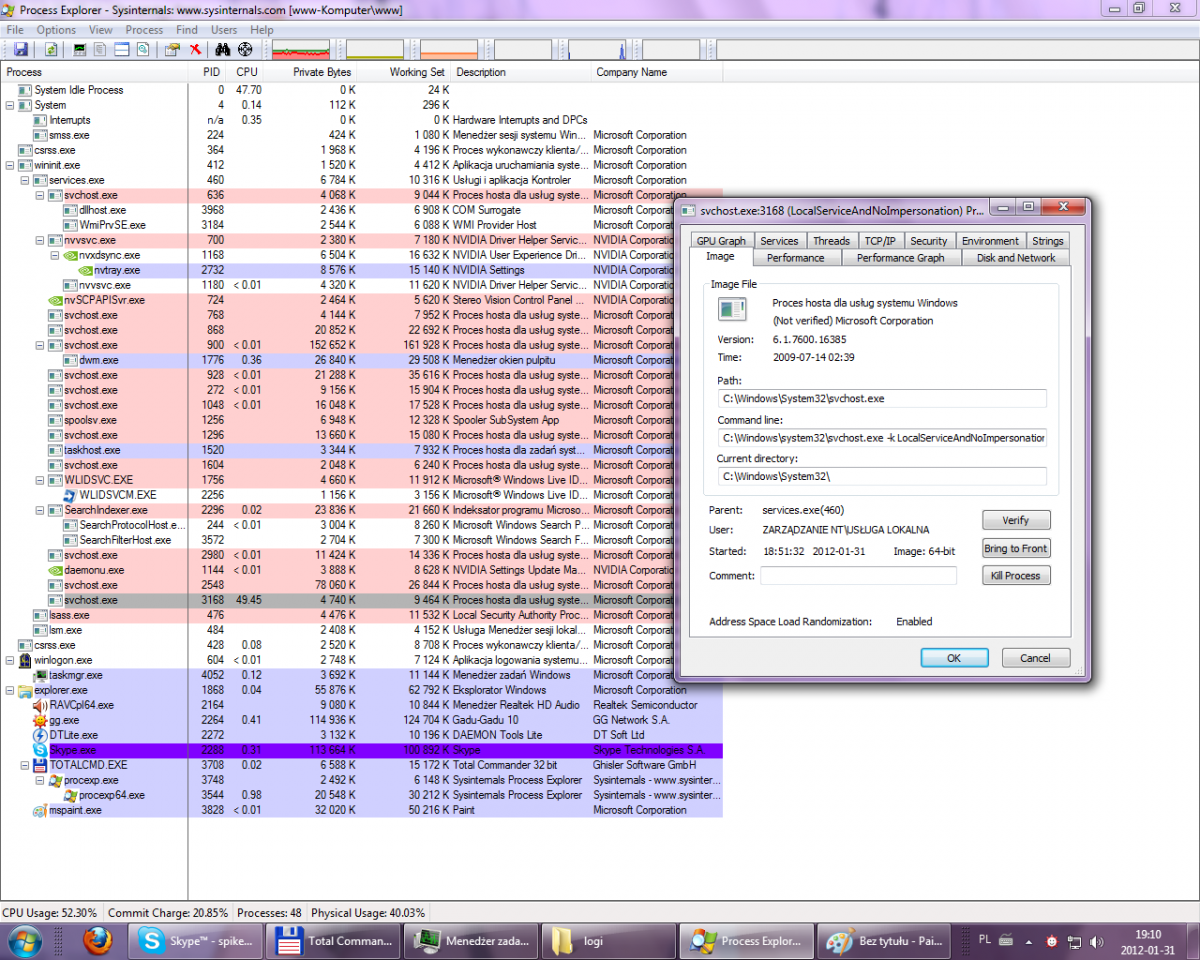Click the explorer.exe folder icon

click(26, 690)
